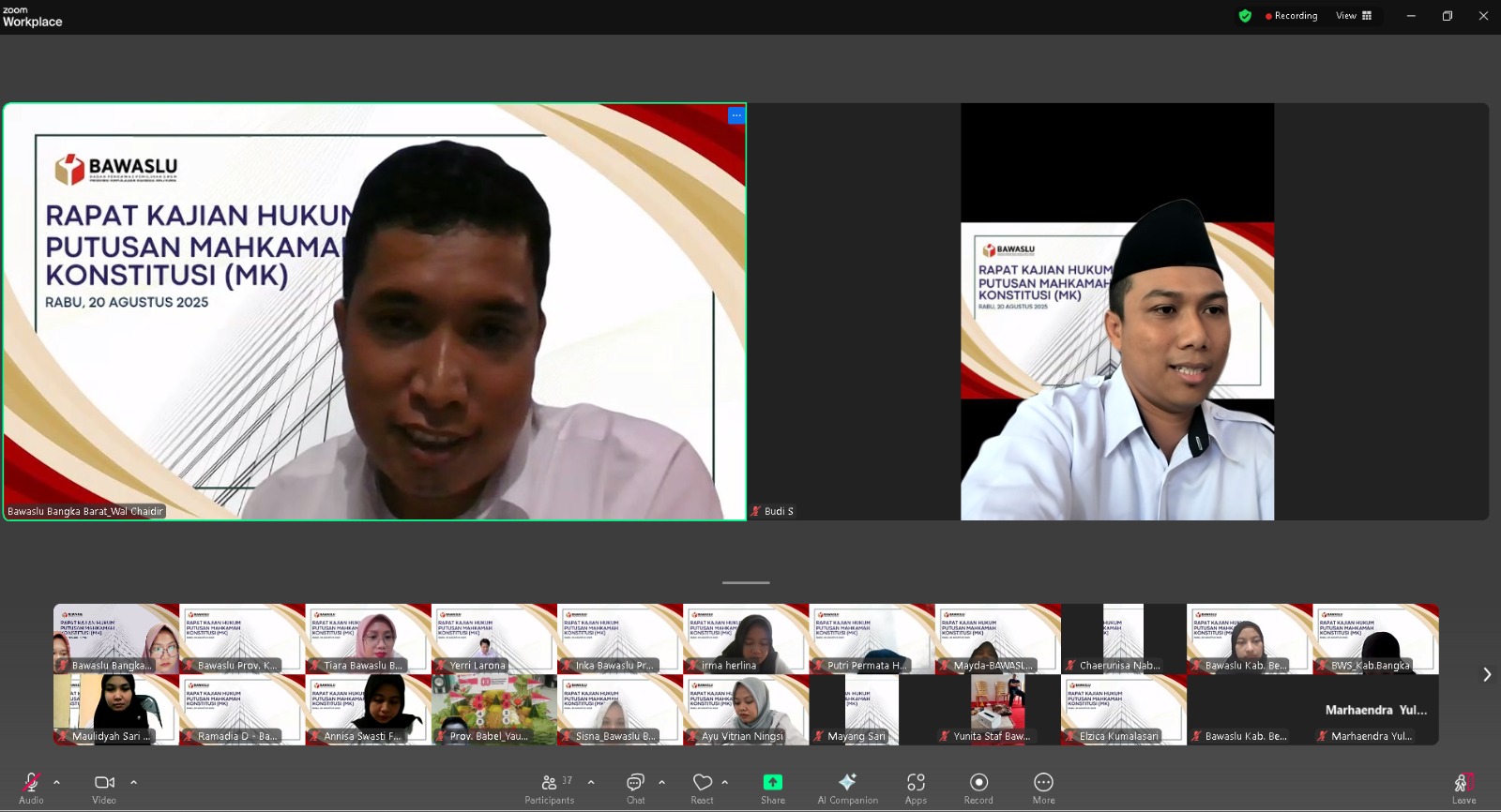Open the View layout menu
This screenshot has height=812, width=1501.
[x=1354, y=16]
